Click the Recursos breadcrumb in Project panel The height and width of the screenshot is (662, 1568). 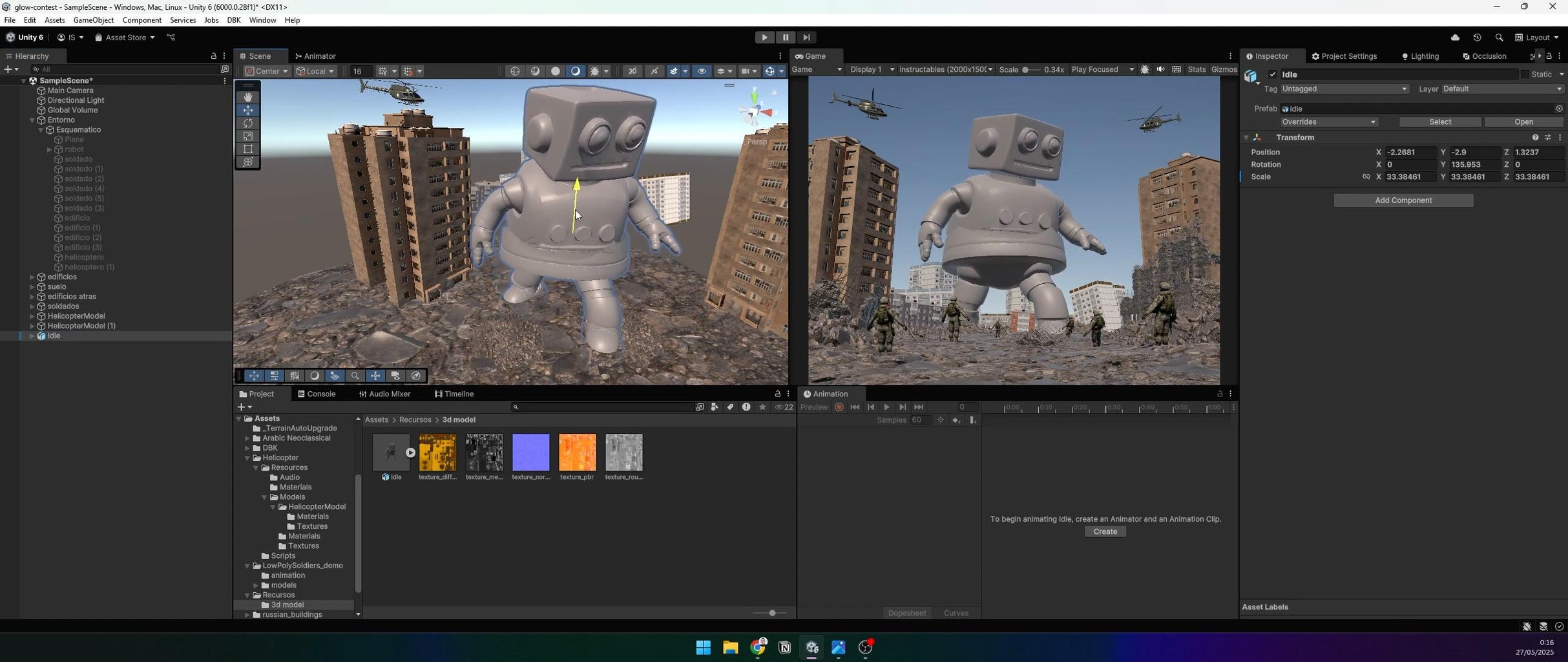pos(415,420)
